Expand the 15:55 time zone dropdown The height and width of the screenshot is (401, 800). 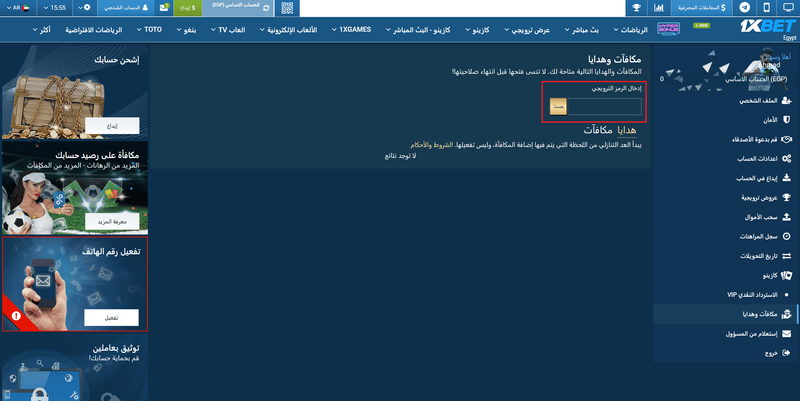coord(59,8)
